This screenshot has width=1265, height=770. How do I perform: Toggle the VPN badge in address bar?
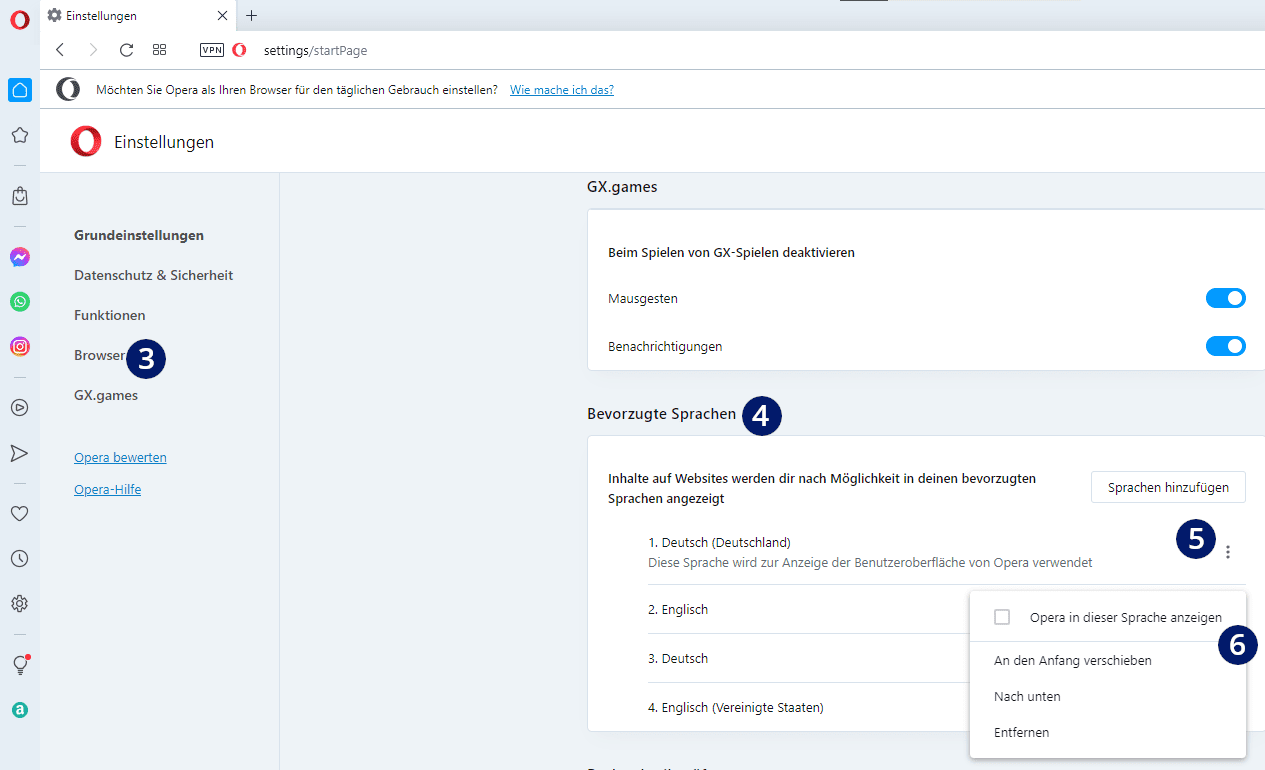tap(212, 50)
